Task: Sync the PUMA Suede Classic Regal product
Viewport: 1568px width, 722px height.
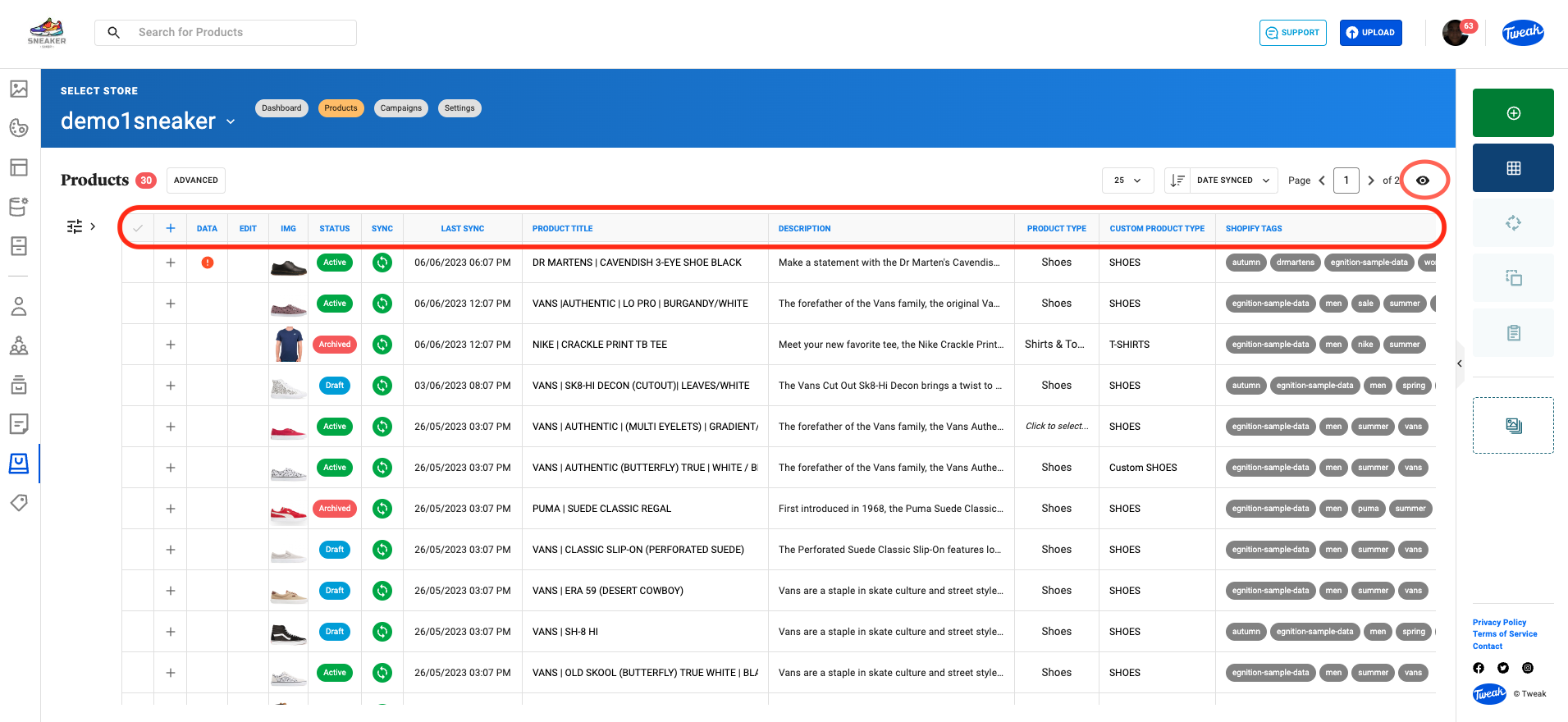Action: (x=382, y=509)
